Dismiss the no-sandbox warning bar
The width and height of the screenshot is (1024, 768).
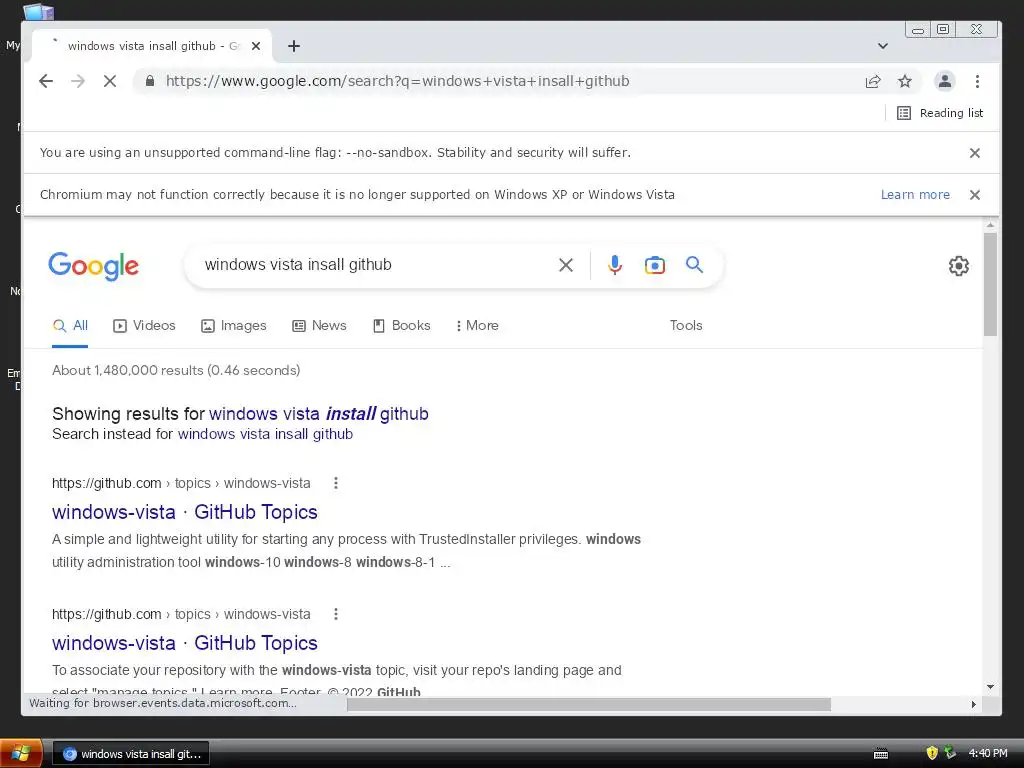coord(974,153)
